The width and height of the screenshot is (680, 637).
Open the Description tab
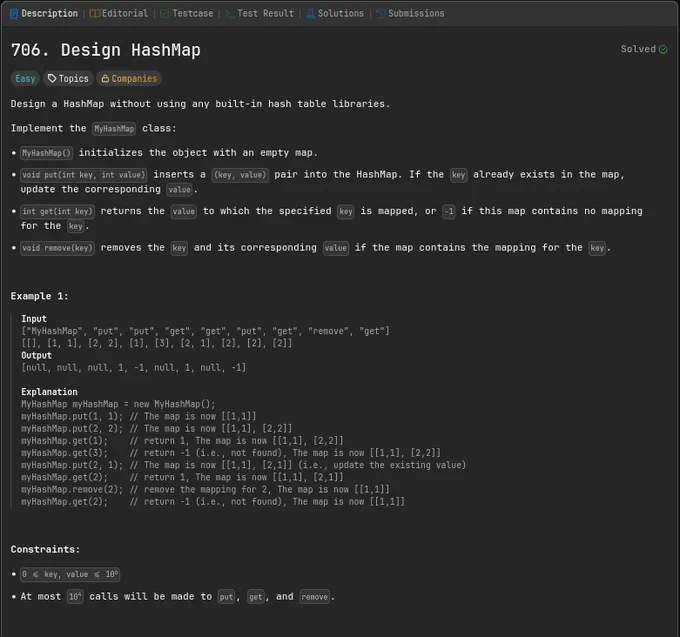pyautogui.click(x=44, y=13)
